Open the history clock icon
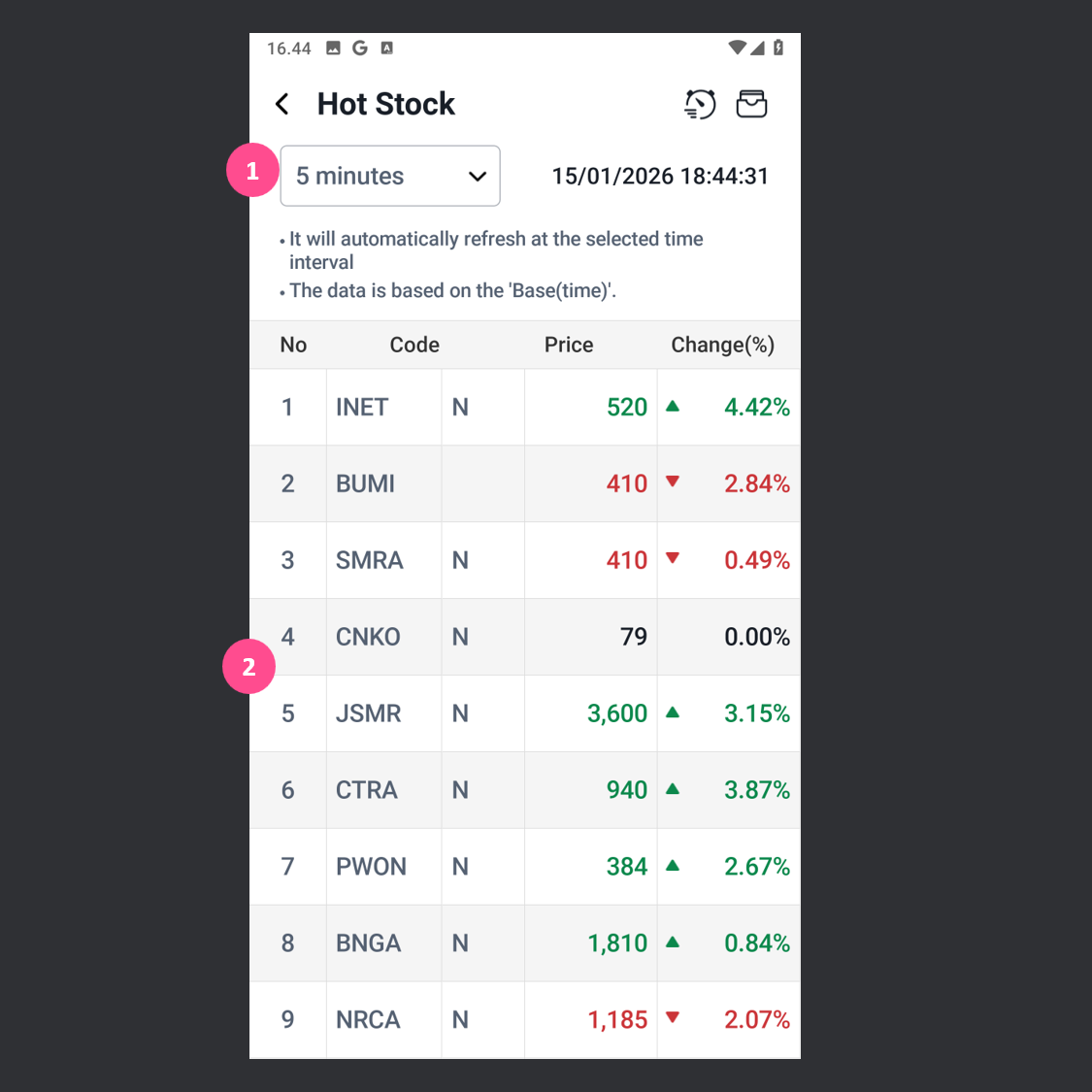 [x=700, y=104]
